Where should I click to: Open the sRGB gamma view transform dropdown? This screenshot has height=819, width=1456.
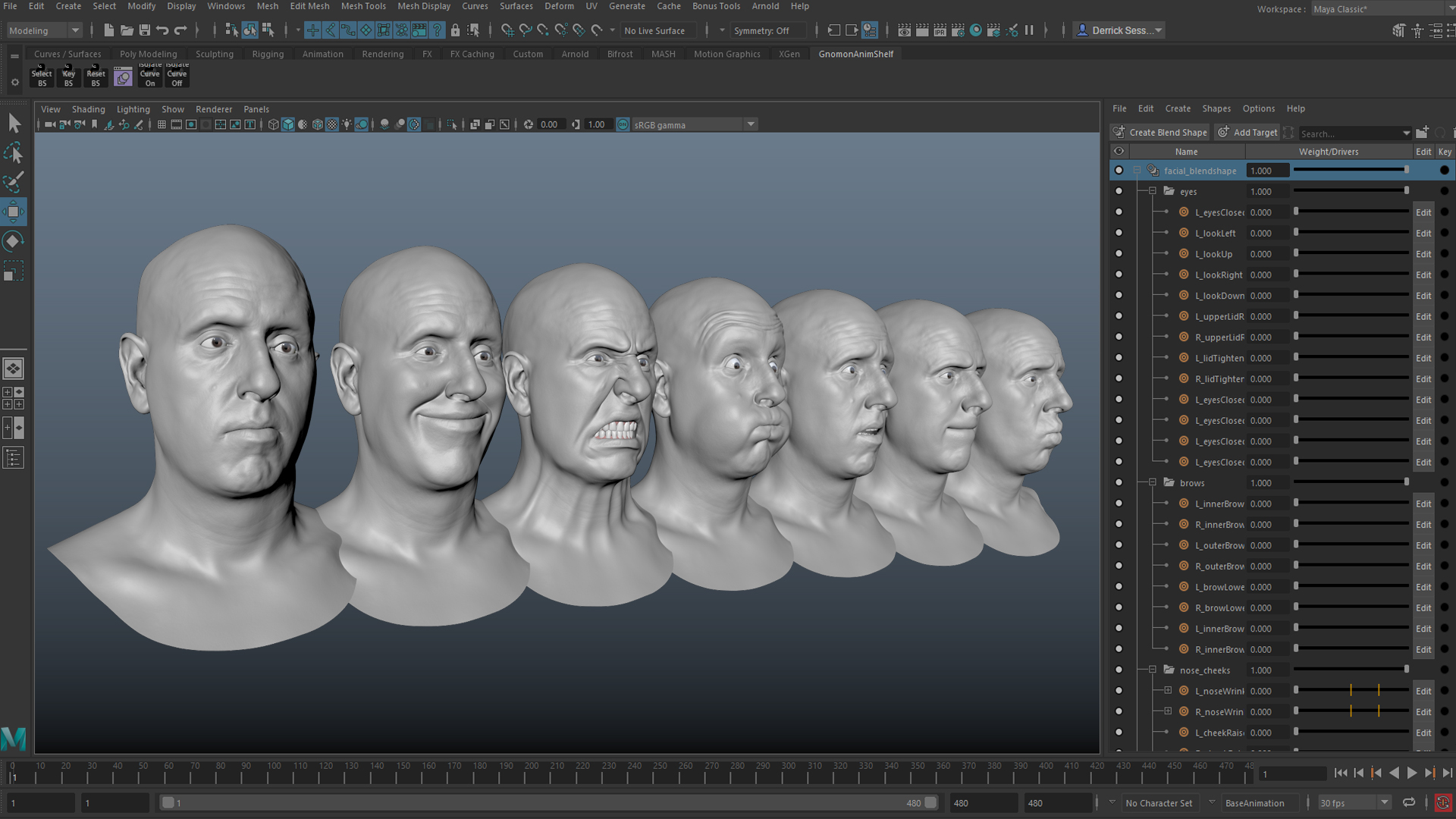point(751,124)
